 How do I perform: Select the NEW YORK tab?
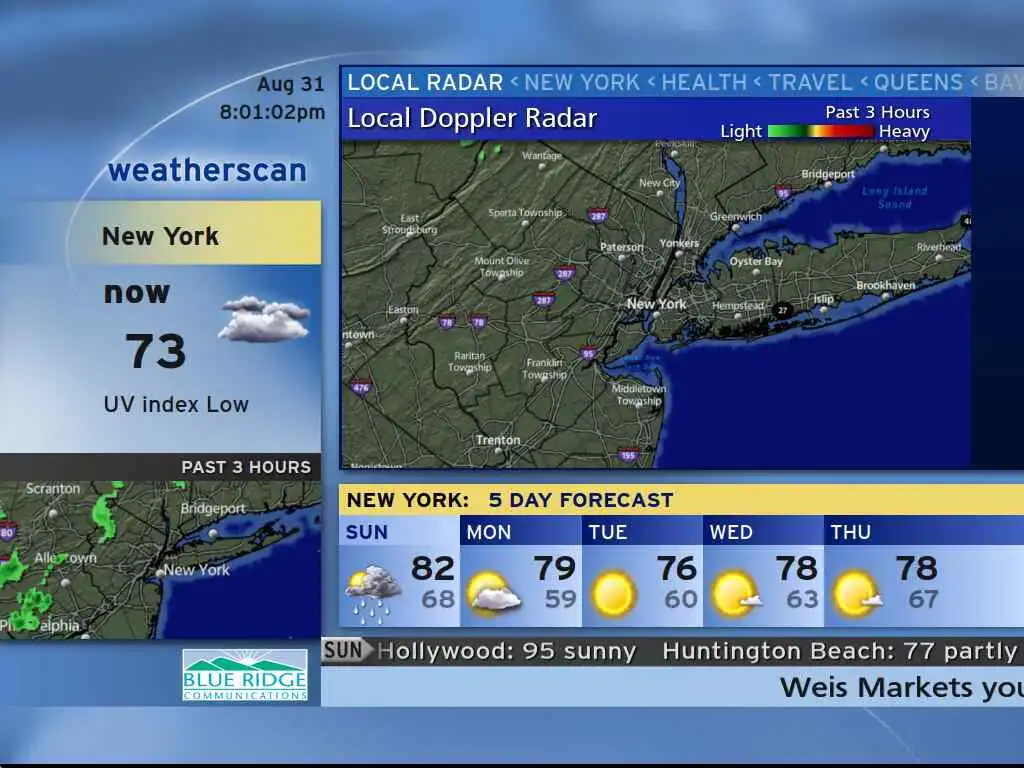(582, 82)
